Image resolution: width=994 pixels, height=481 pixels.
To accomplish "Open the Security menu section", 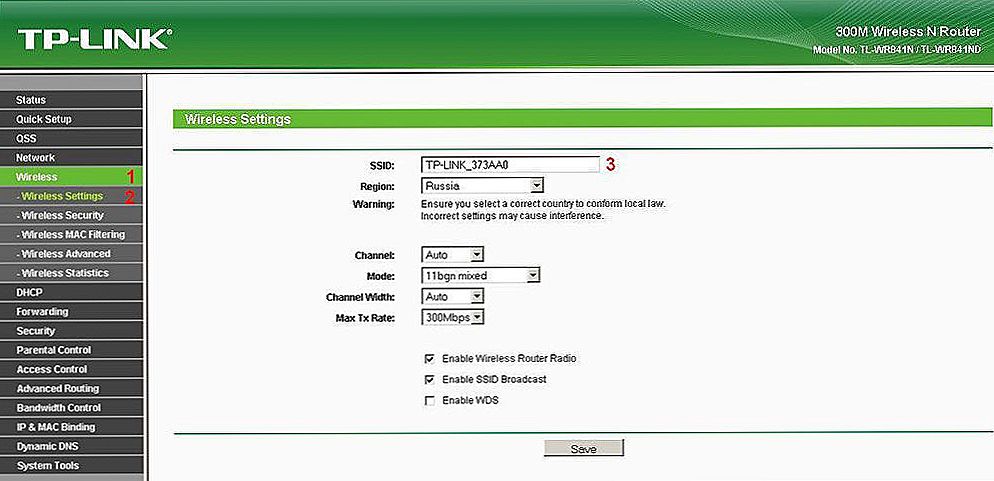I will coord(71,331).
